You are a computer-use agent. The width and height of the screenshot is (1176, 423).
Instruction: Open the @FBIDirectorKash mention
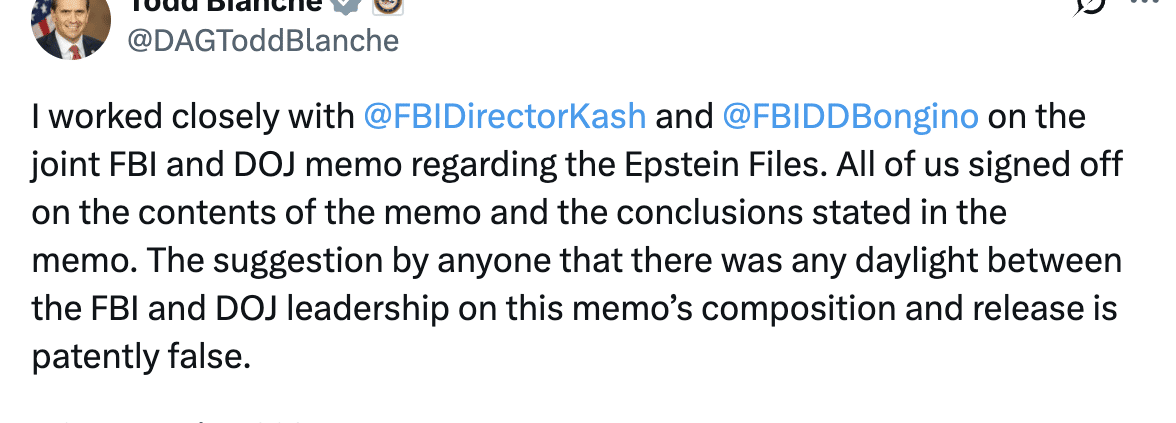pyautogui.click(x=504, y=116)
